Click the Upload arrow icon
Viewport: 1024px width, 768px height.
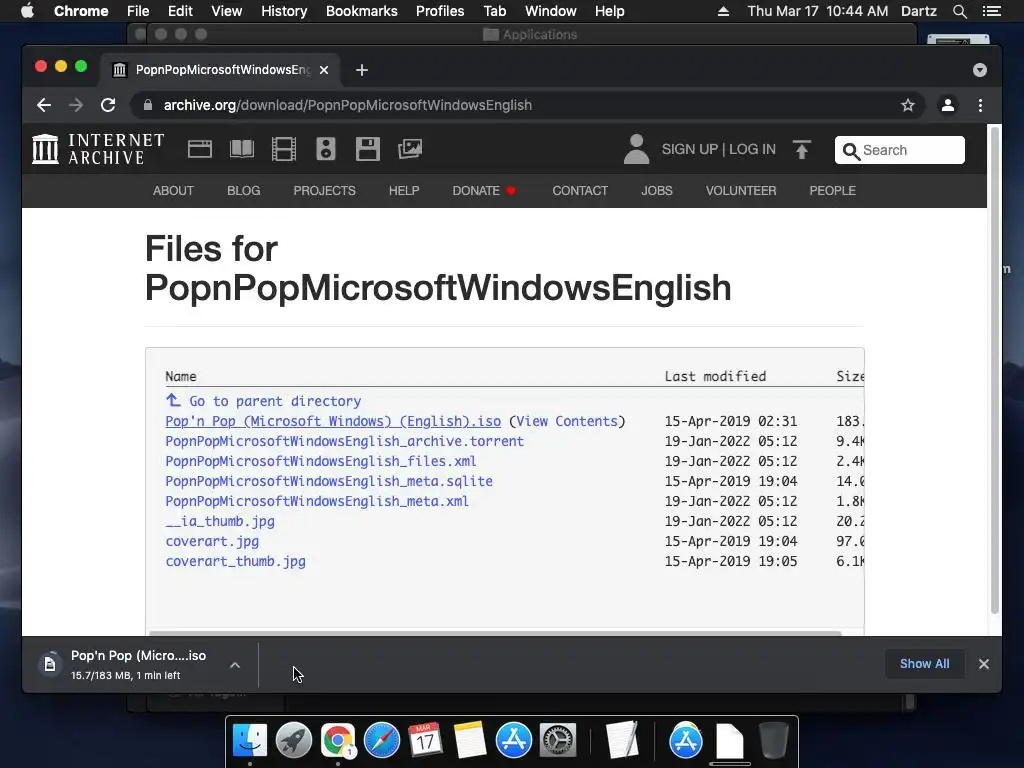pyautogui.click(x=802, y=150)
